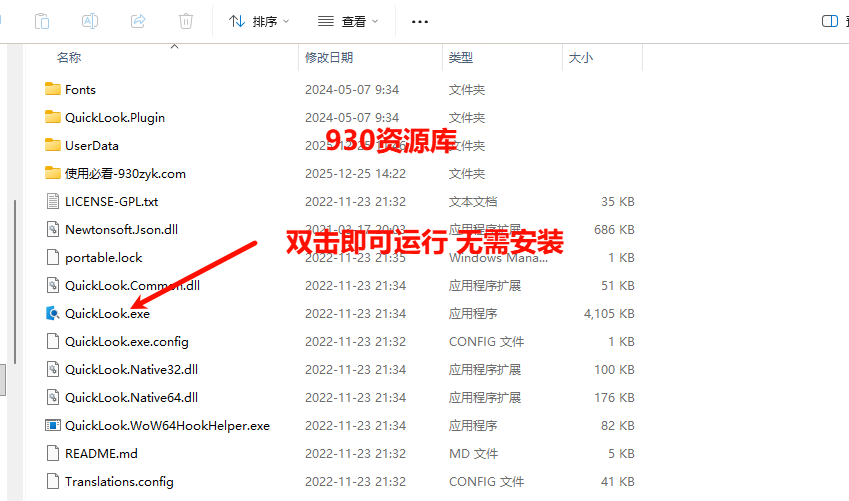Click the Delete trash can icon

[186, 22]
